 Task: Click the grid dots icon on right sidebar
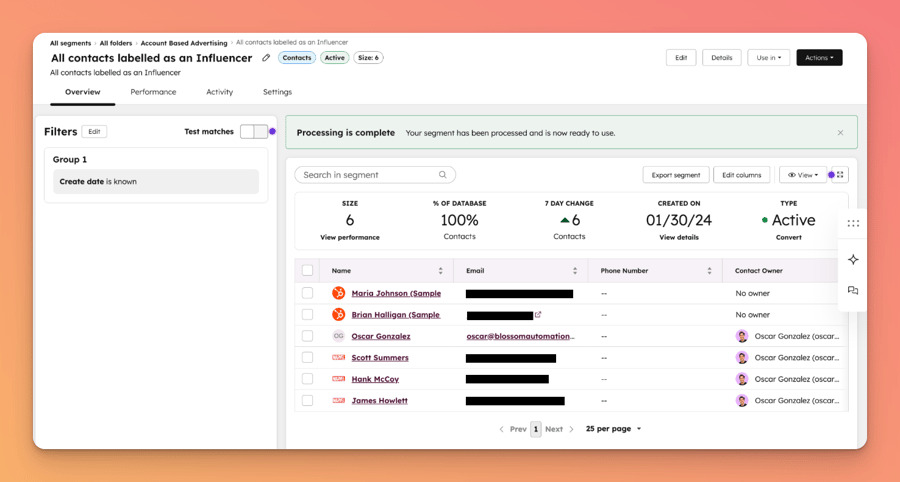pos(853,224)
